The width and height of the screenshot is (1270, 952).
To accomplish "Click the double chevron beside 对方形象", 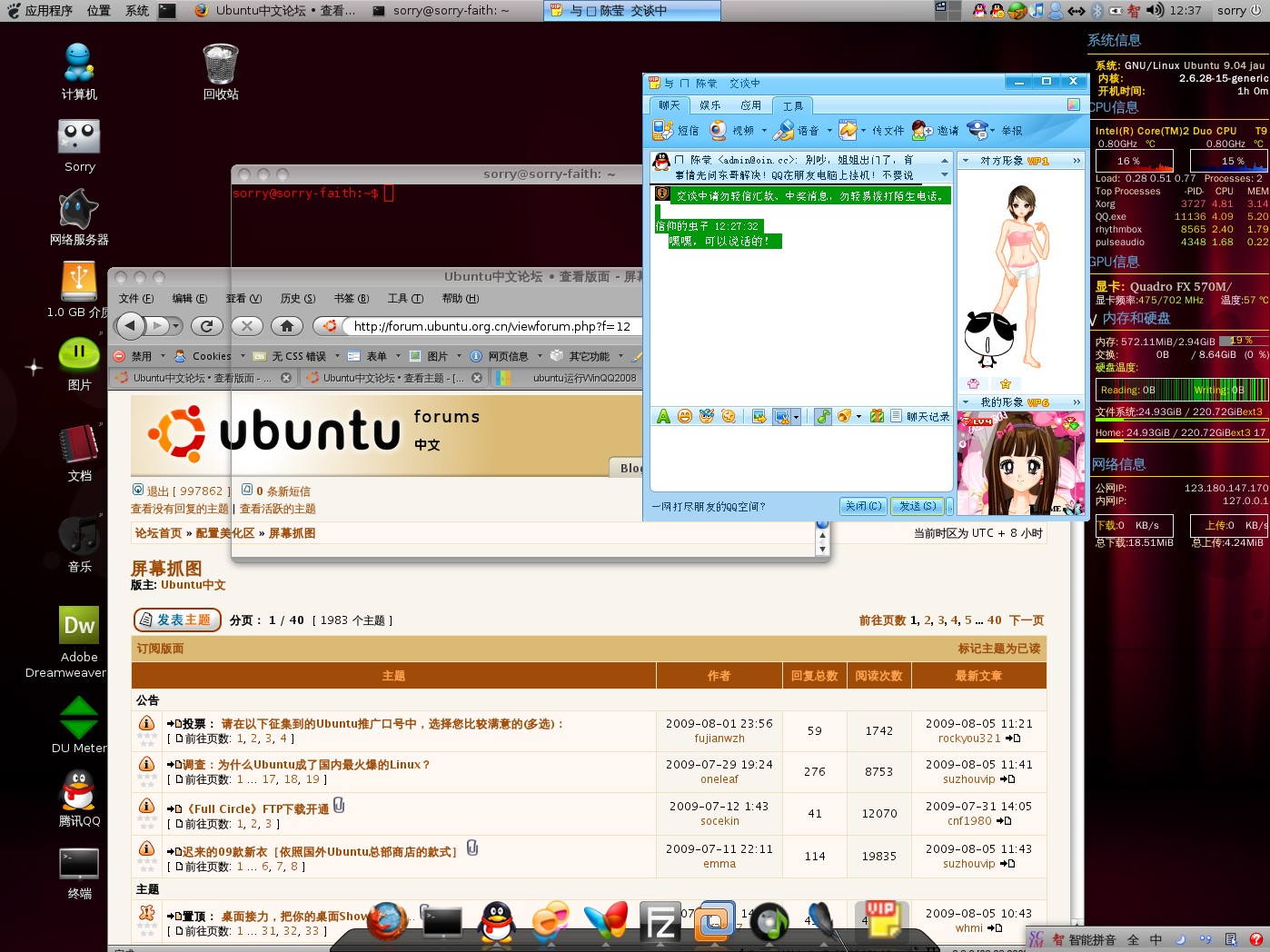I will (1077, 161).
